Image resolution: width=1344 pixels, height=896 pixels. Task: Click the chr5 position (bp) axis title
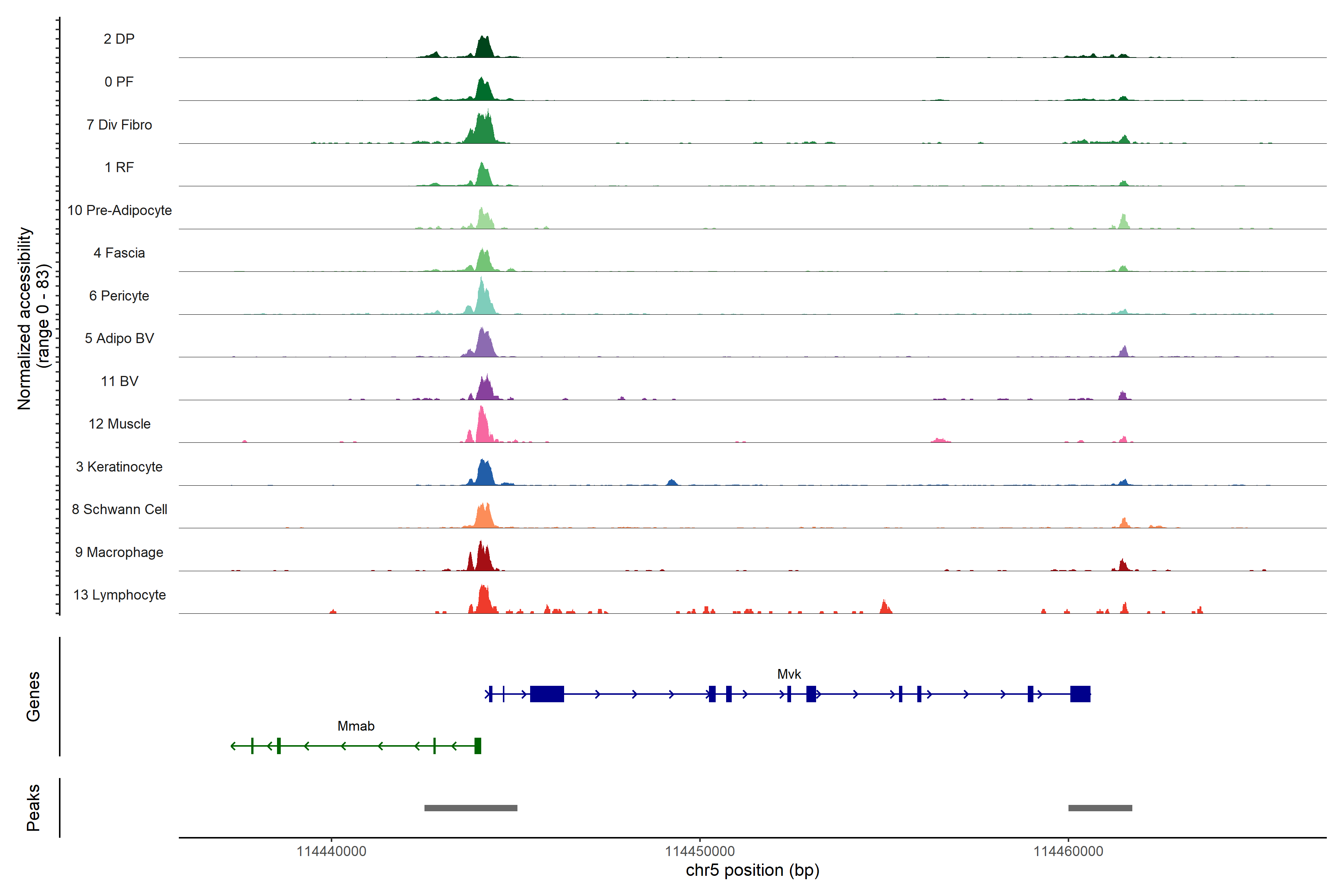(x=752, y=870)
